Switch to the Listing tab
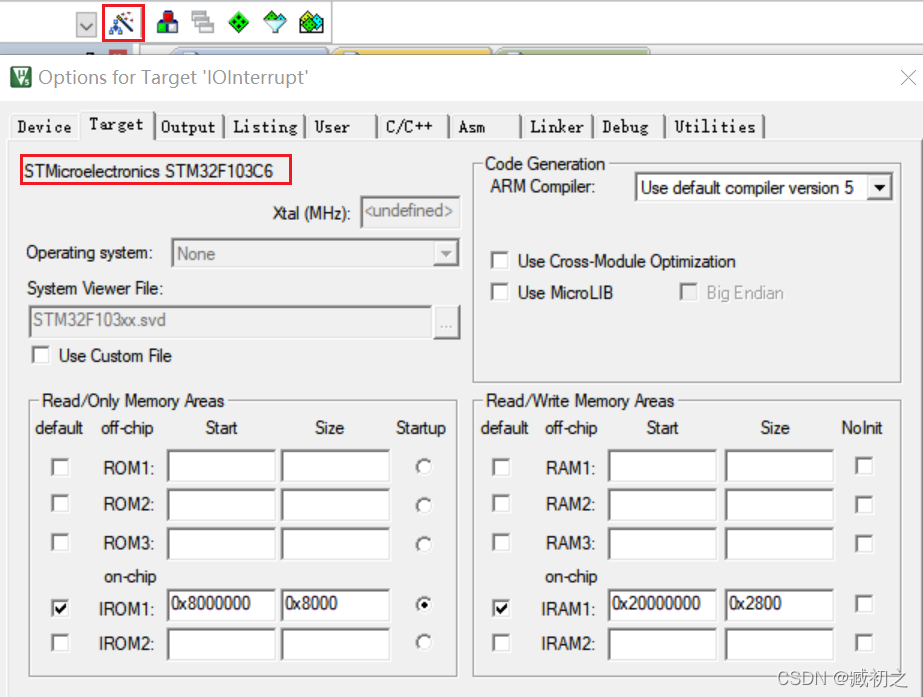The image size is (923, 697). [x=265, y=127]
